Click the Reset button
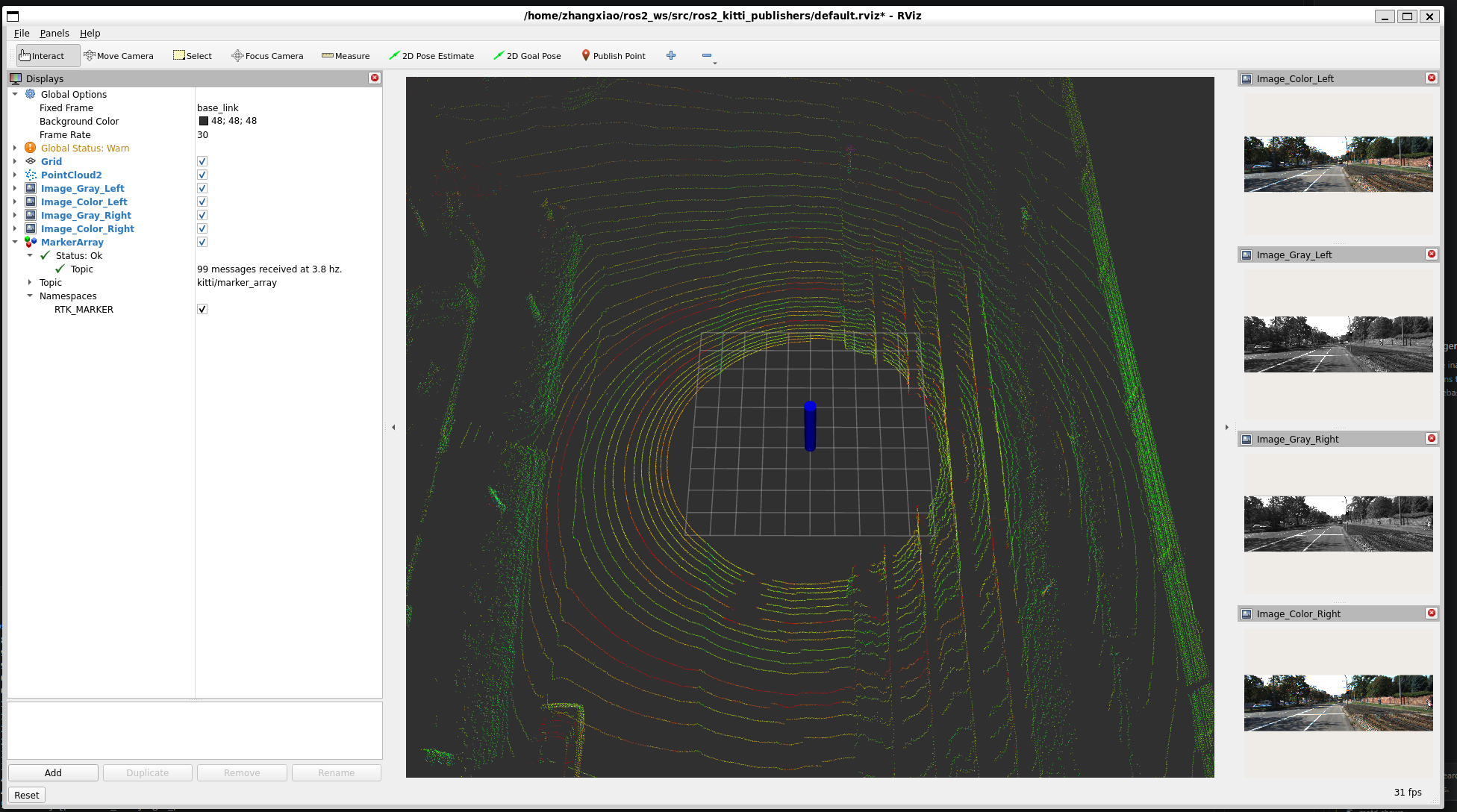This screenshot has width=1457, height=812. pos(27,795)
